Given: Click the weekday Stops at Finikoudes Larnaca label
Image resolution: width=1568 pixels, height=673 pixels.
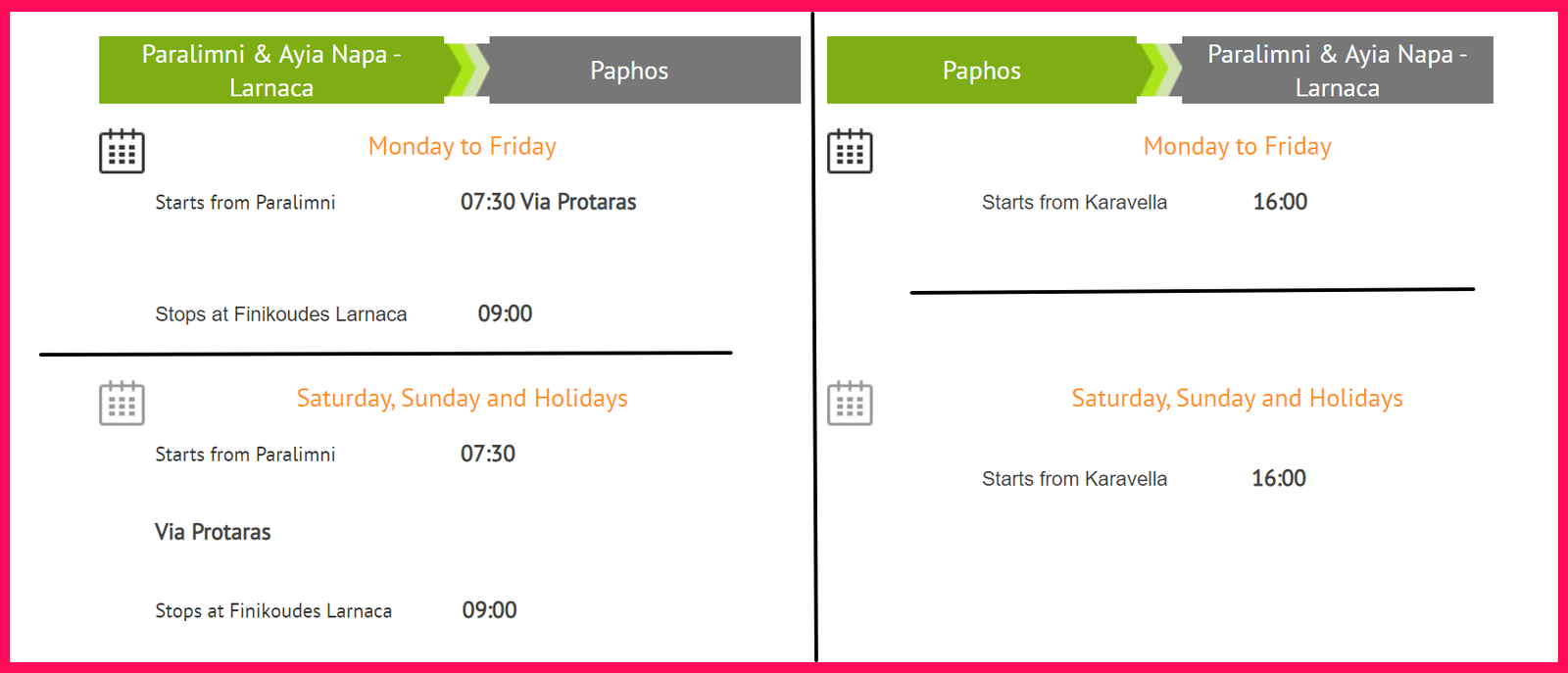Looking at the screenshot, I should tap(280, 314).
